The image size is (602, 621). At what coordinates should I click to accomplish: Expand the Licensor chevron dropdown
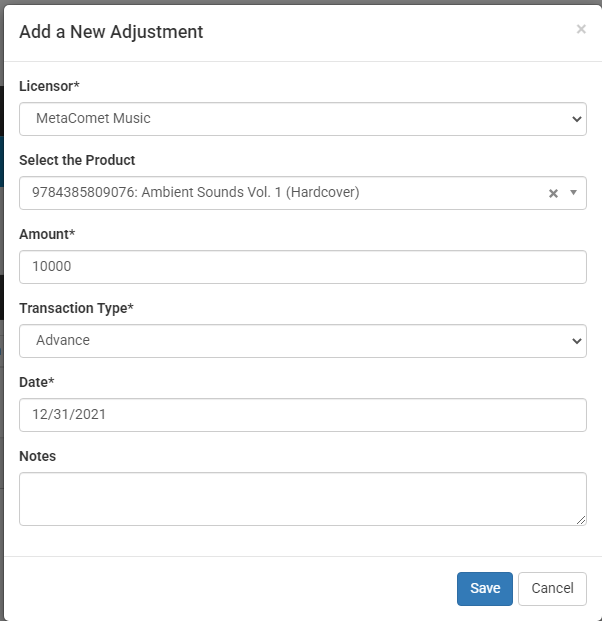tap(577, 119)
